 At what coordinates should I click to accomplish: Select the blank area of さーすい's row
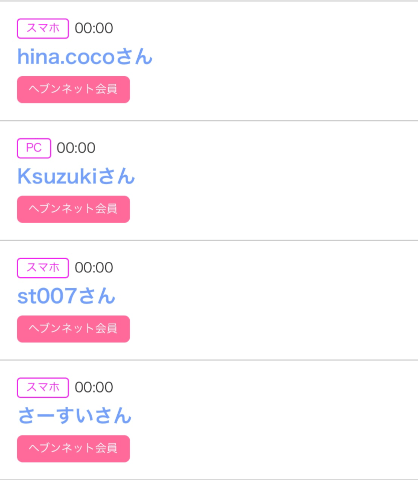tap(273, 420)
